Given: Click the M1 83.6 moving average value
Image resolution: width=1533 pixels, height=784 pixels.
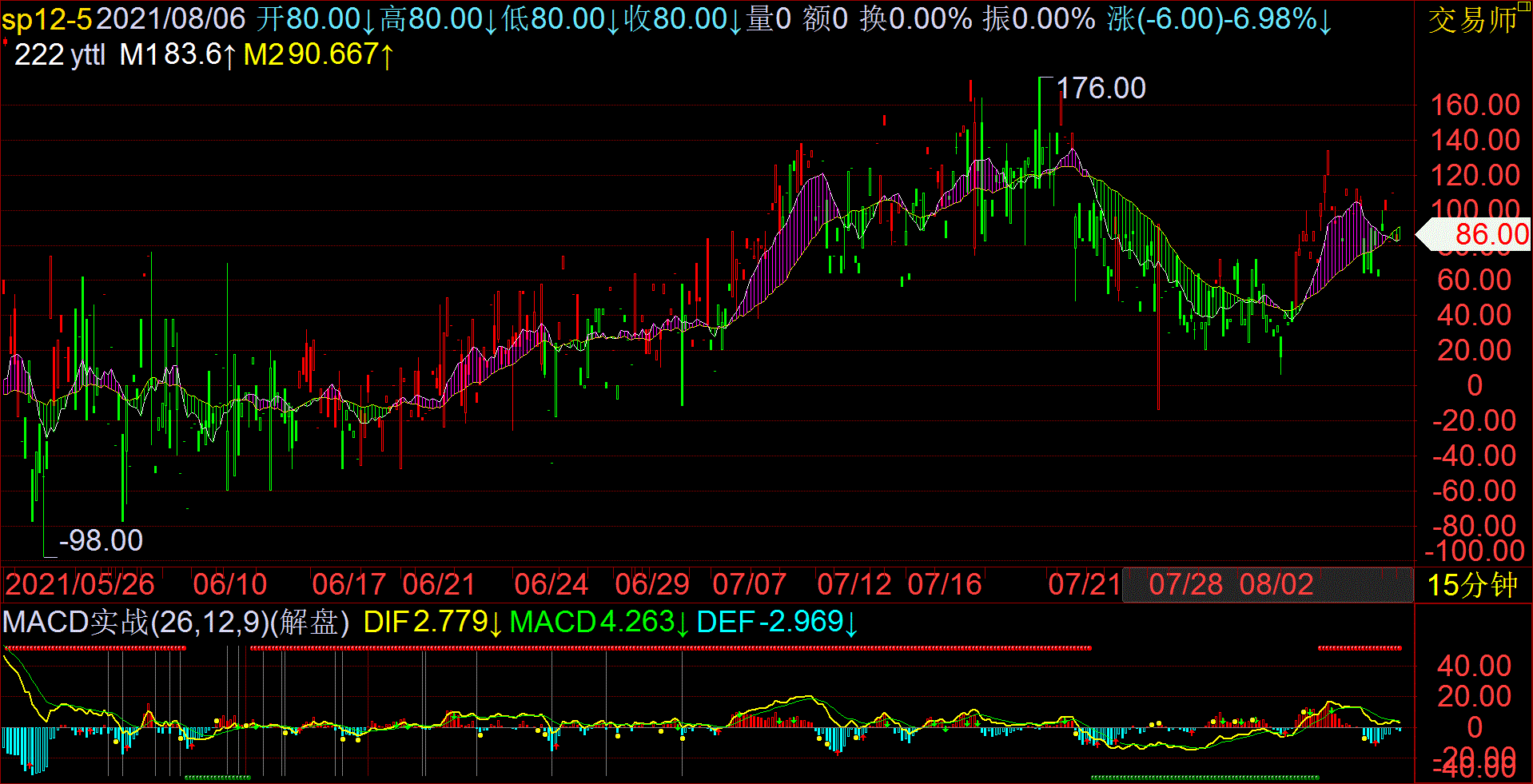Looking at the screenshot, I should click(177, 55).
